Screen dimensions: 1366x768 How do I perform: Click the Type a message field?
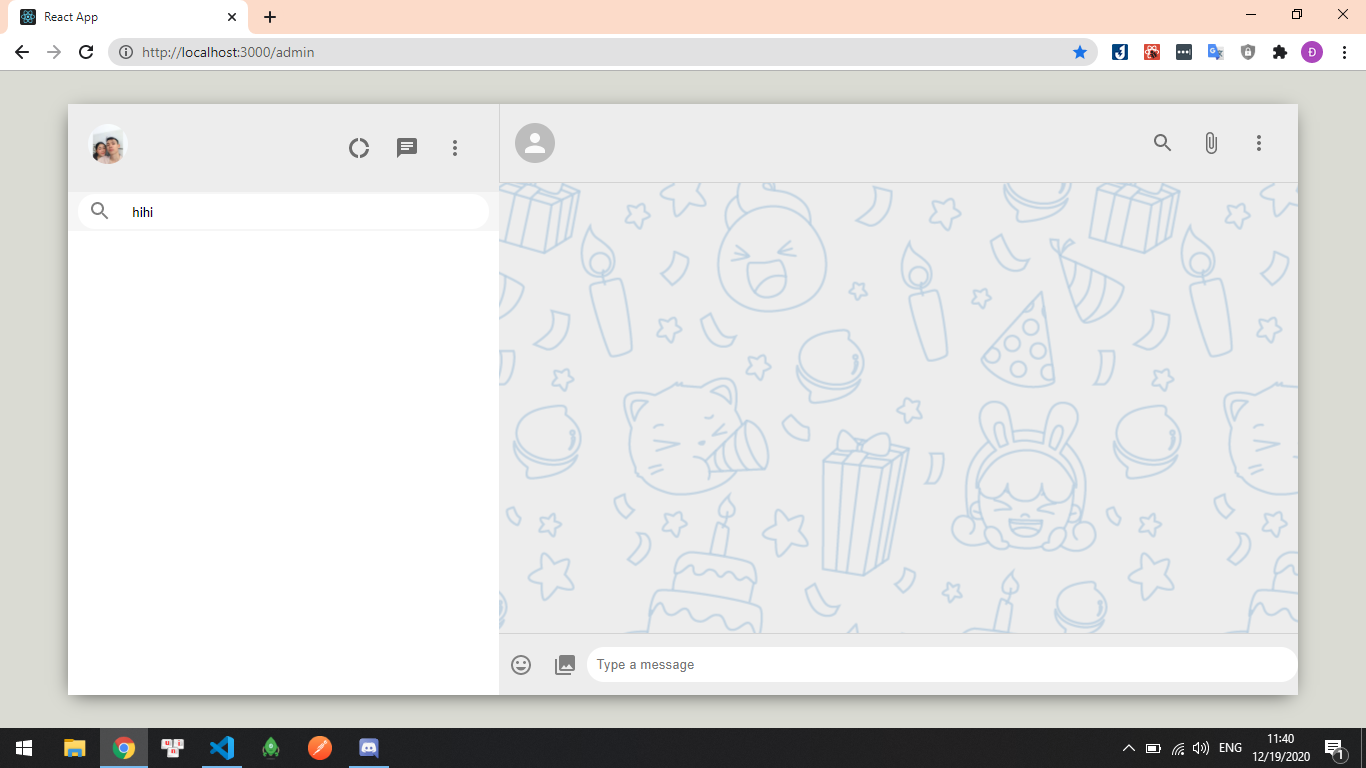pos(940,665)
